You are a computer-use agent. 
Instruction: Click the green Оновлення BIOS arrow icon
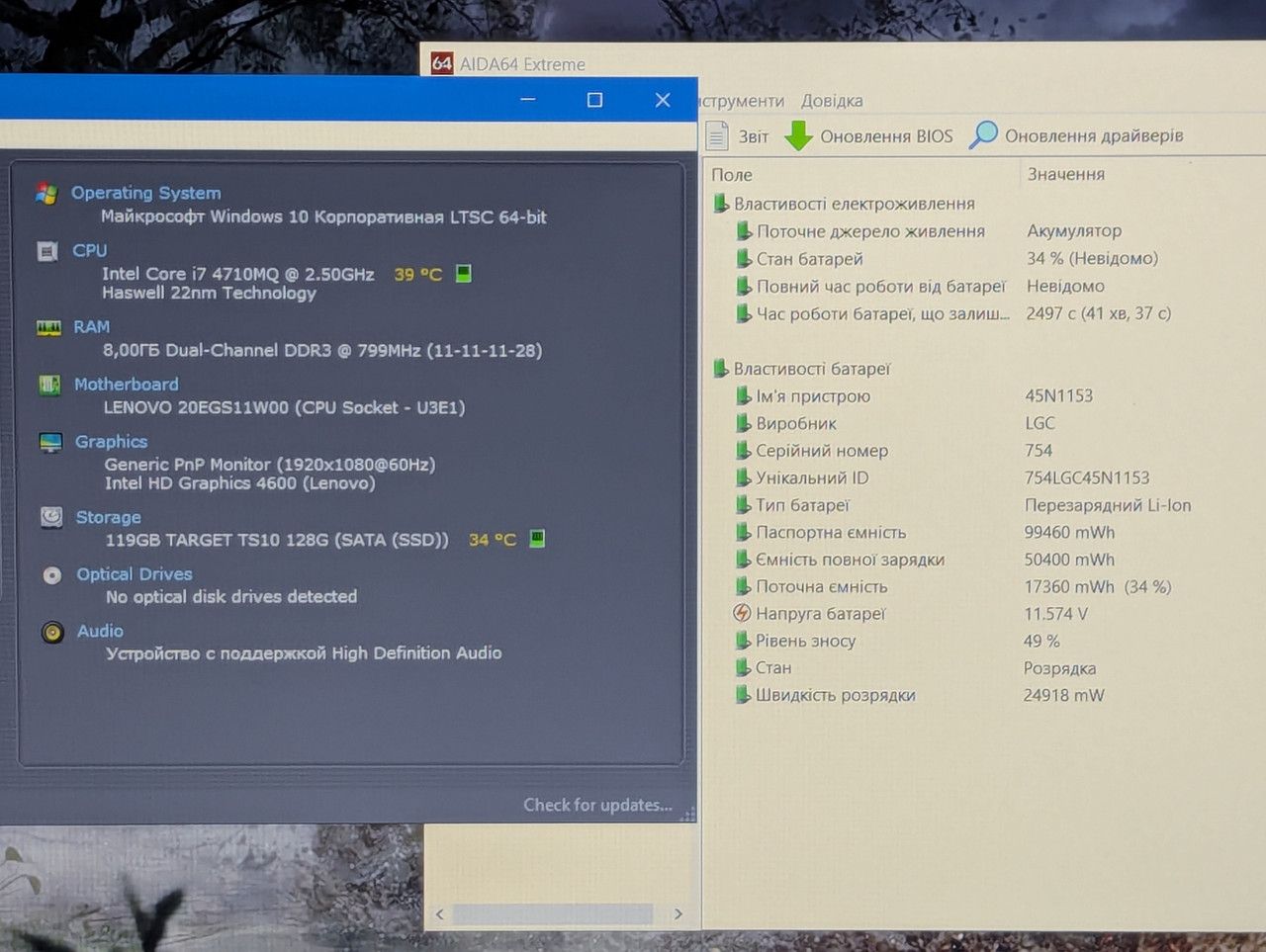point(798,136)
